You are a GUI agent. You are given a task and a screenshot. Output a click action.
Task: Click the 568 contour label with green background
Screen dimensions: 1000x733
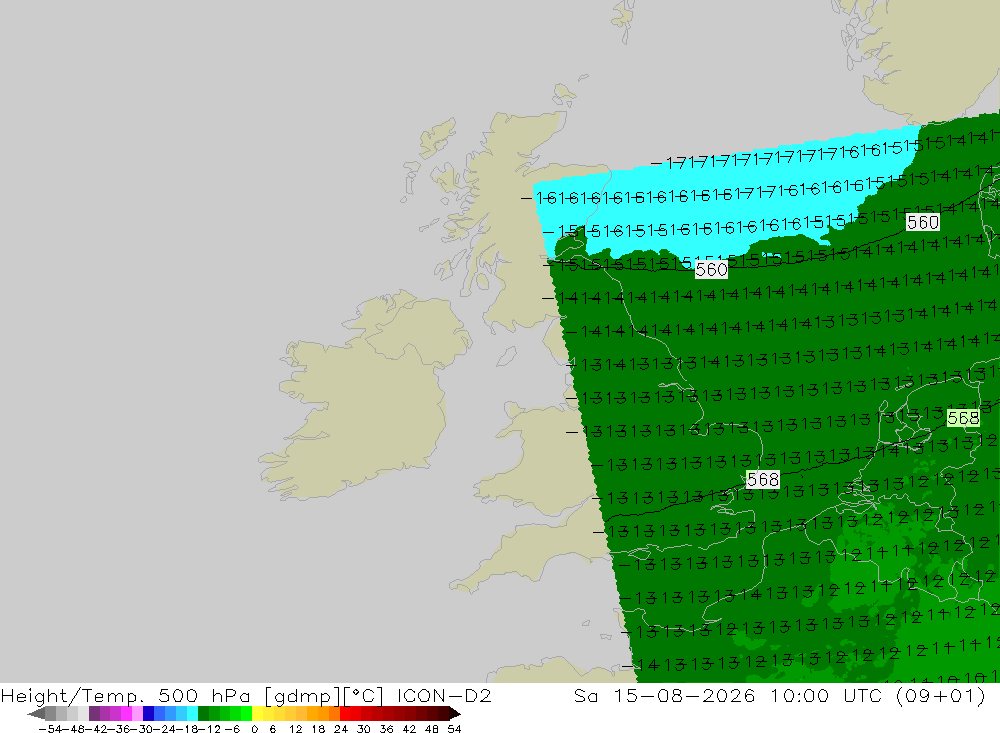coord(963,418)
